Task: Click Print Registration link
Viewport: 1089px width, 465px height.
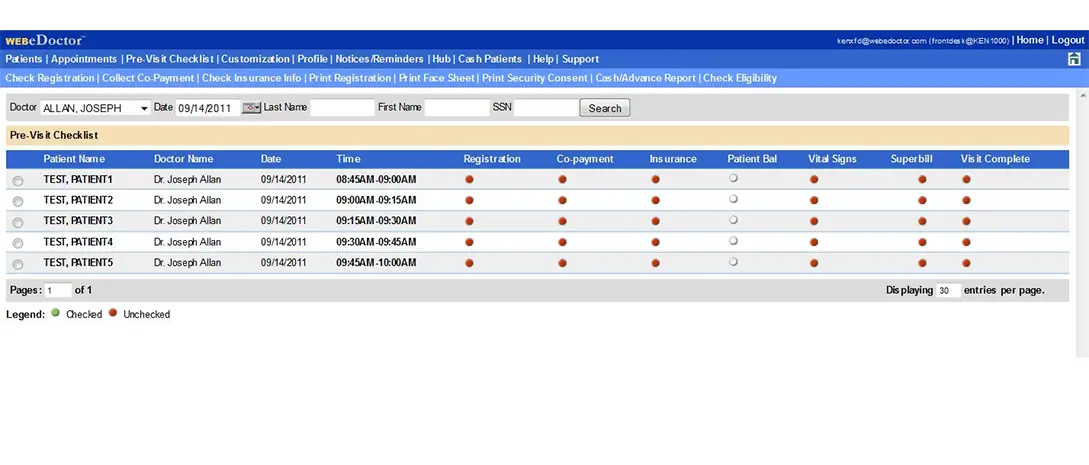Action: pyautogui.click(x=350, y=78)
